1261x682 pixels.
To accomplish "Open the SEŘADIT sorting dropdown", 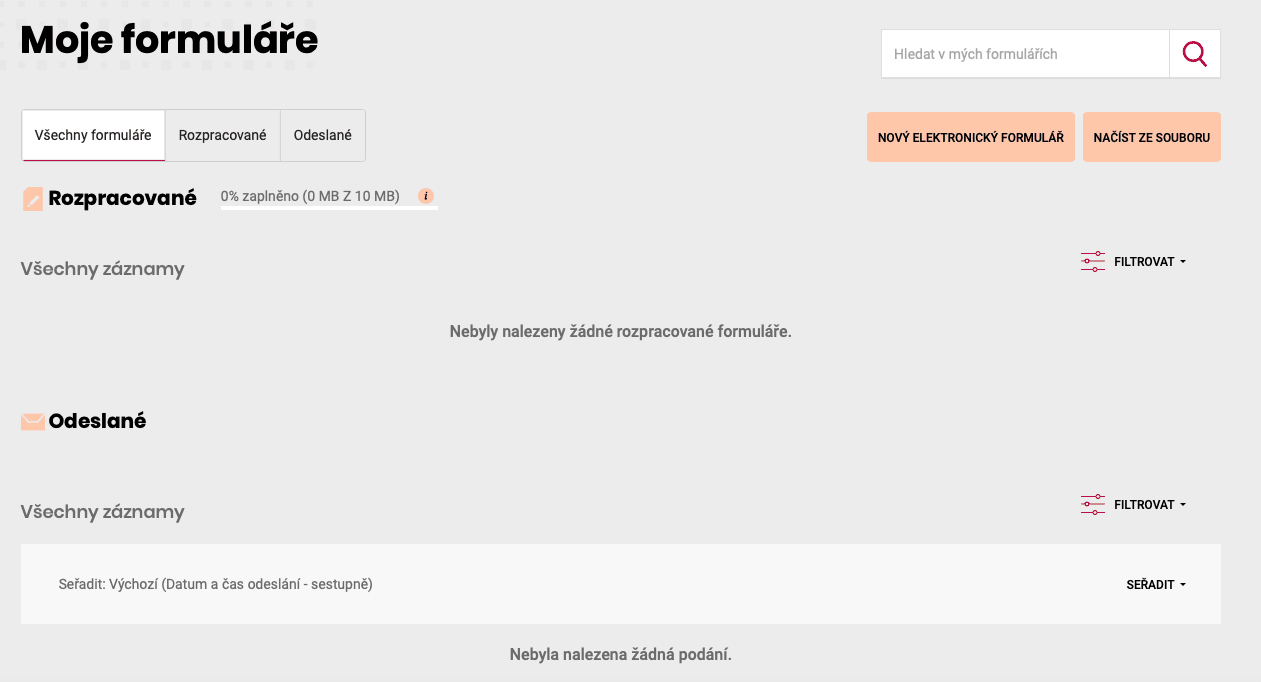I will tap(1155, 585).
